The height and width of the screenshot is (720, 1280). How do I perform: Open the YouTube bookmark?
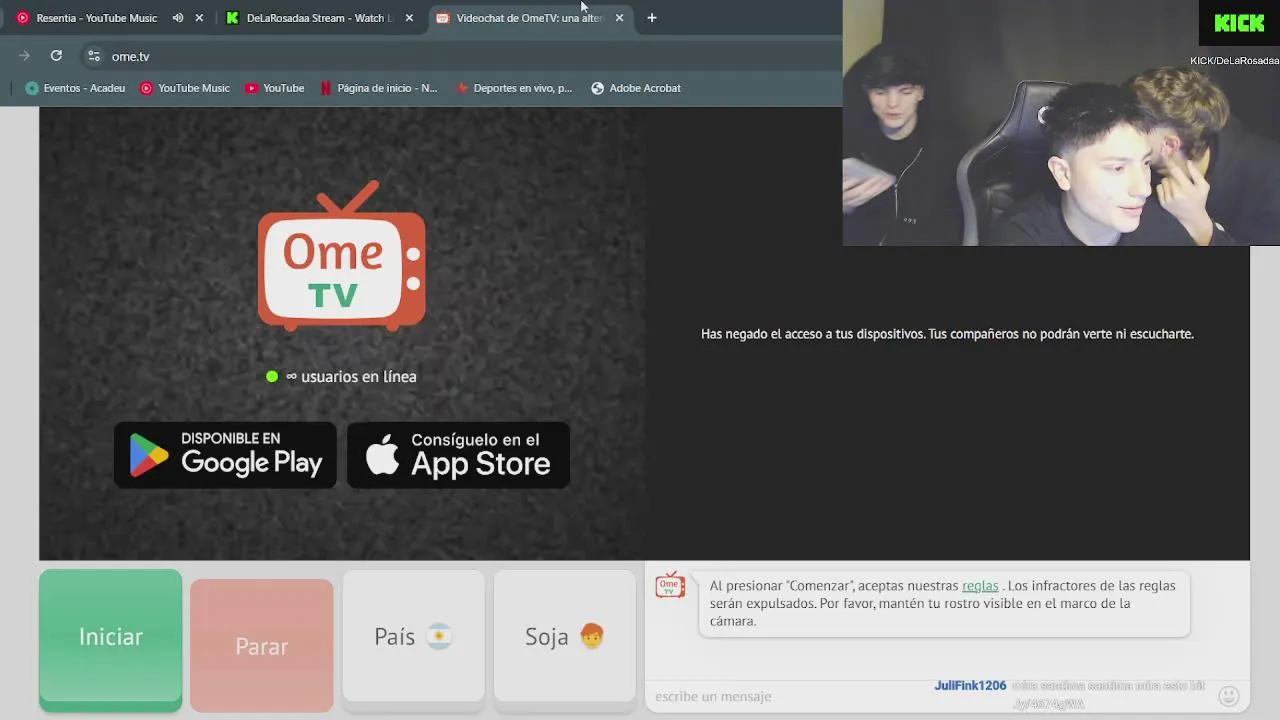click(275, 88)
